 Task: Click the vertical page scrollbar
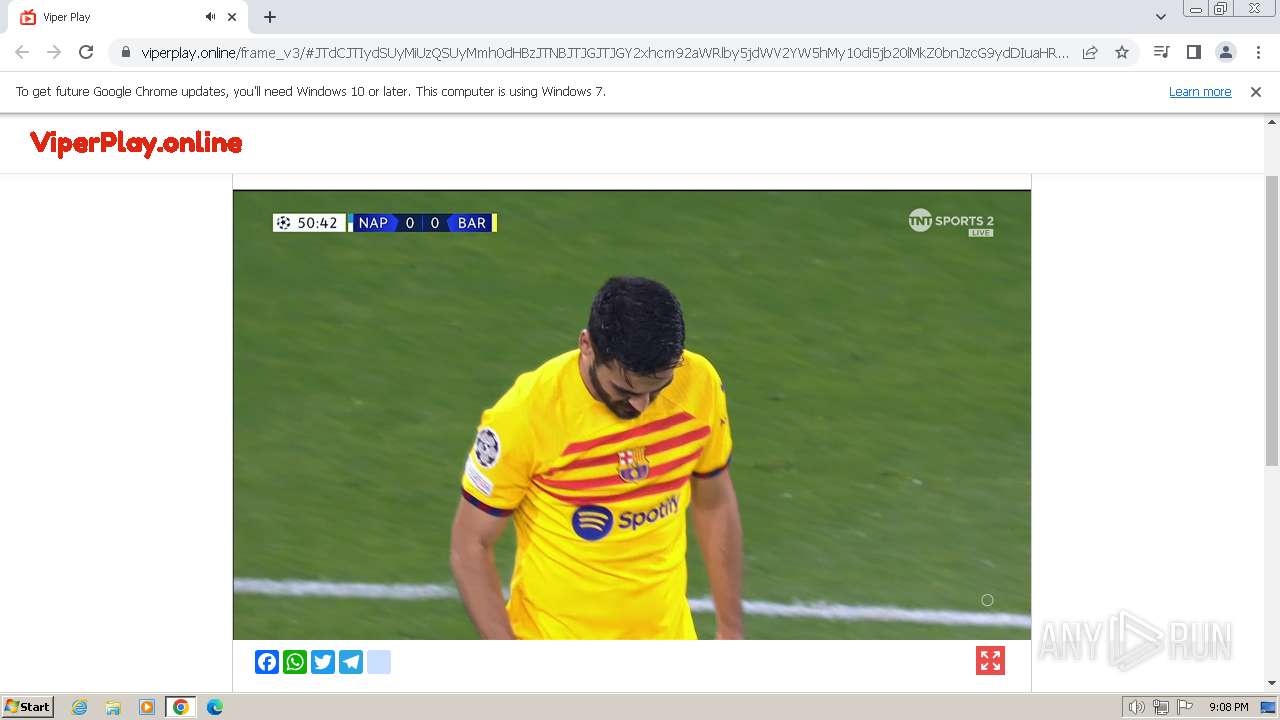(1272, 320)
